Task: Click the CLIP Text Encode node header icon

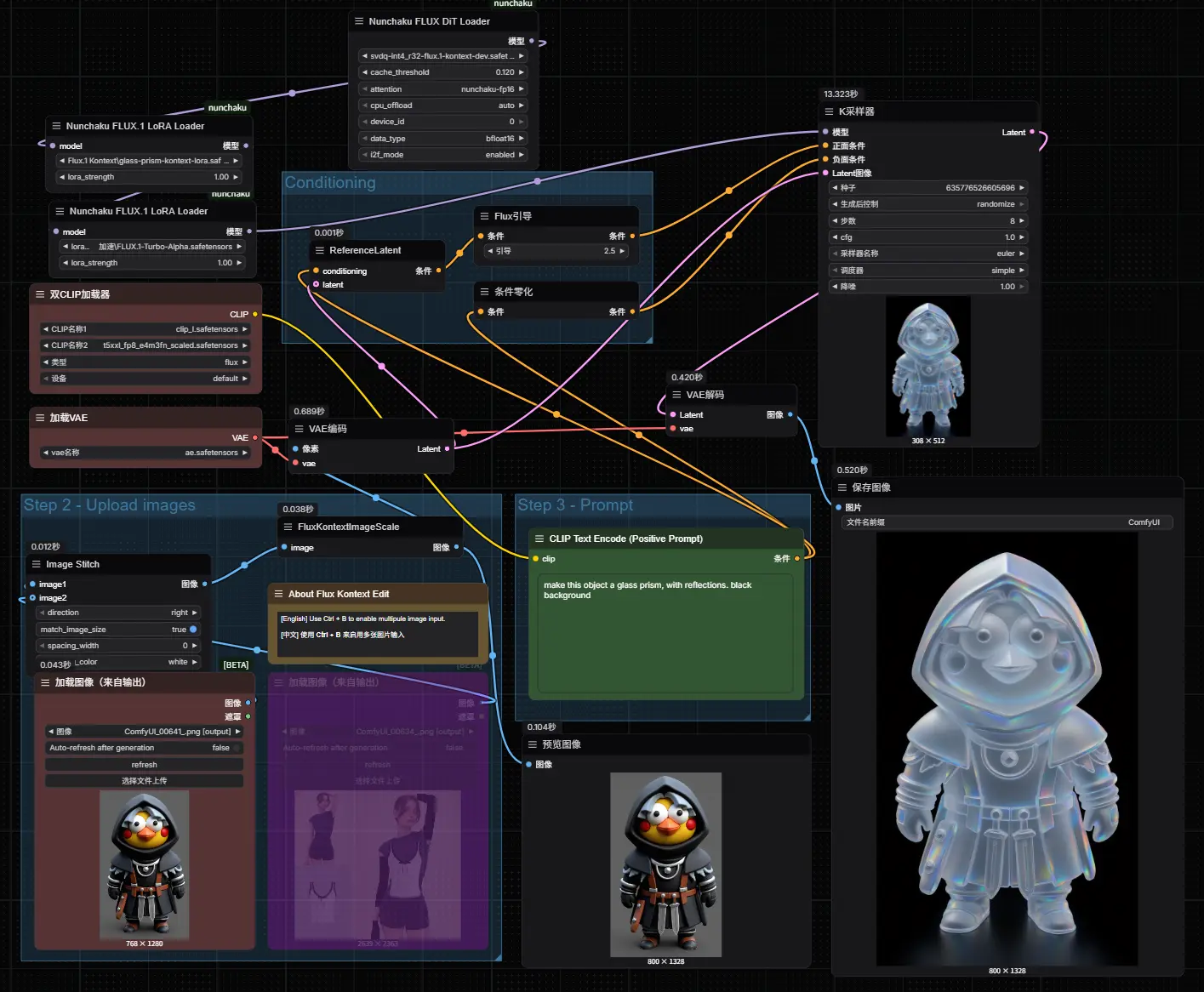Action: click(539, 539)
